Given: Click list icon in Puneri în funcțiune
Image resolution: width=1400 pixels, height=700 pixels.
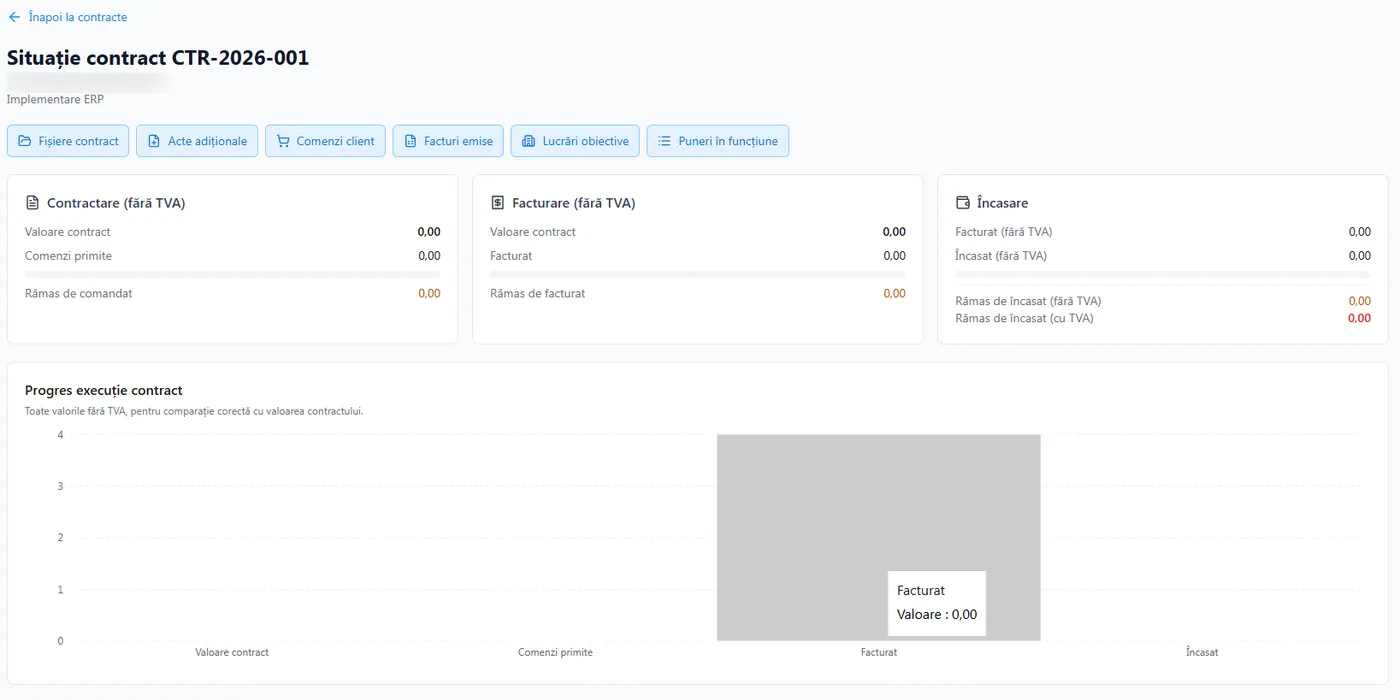Looking at the screenshot, I should [665, 141].
